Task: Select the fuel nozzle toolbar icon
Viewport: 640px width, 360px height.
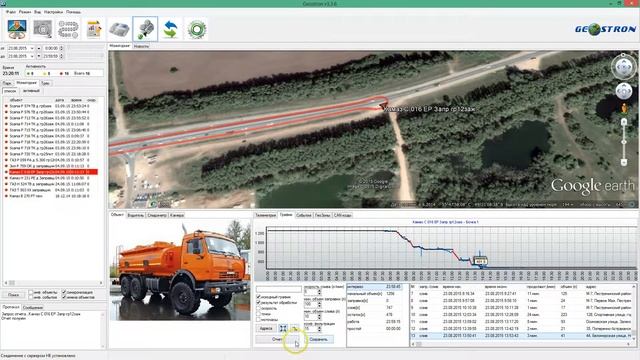Action: [145, 29]
